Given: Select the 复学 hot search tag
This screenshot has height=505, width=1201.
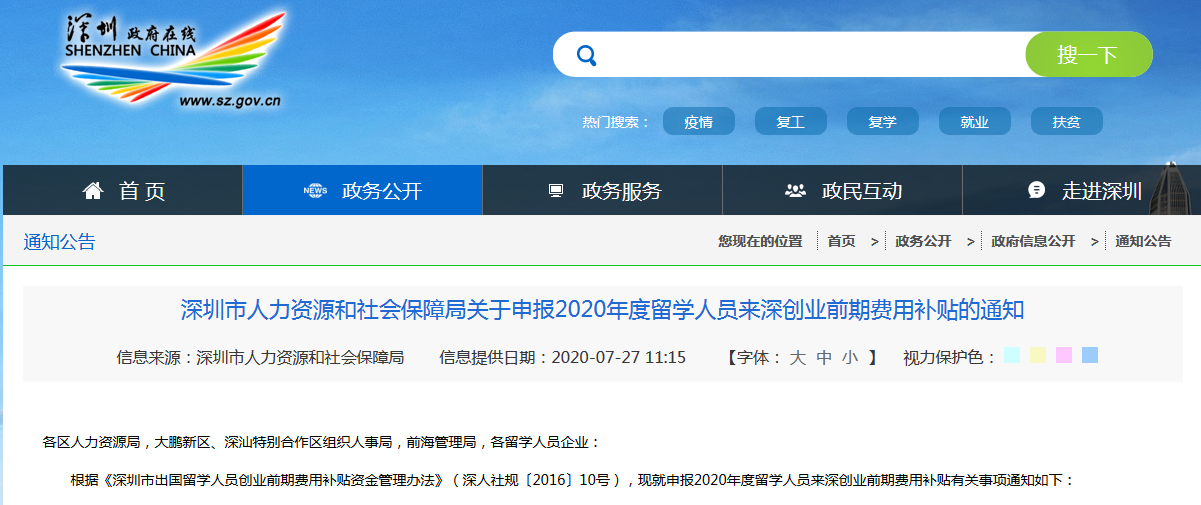Looking at the screenshot, I should [883, 121].
